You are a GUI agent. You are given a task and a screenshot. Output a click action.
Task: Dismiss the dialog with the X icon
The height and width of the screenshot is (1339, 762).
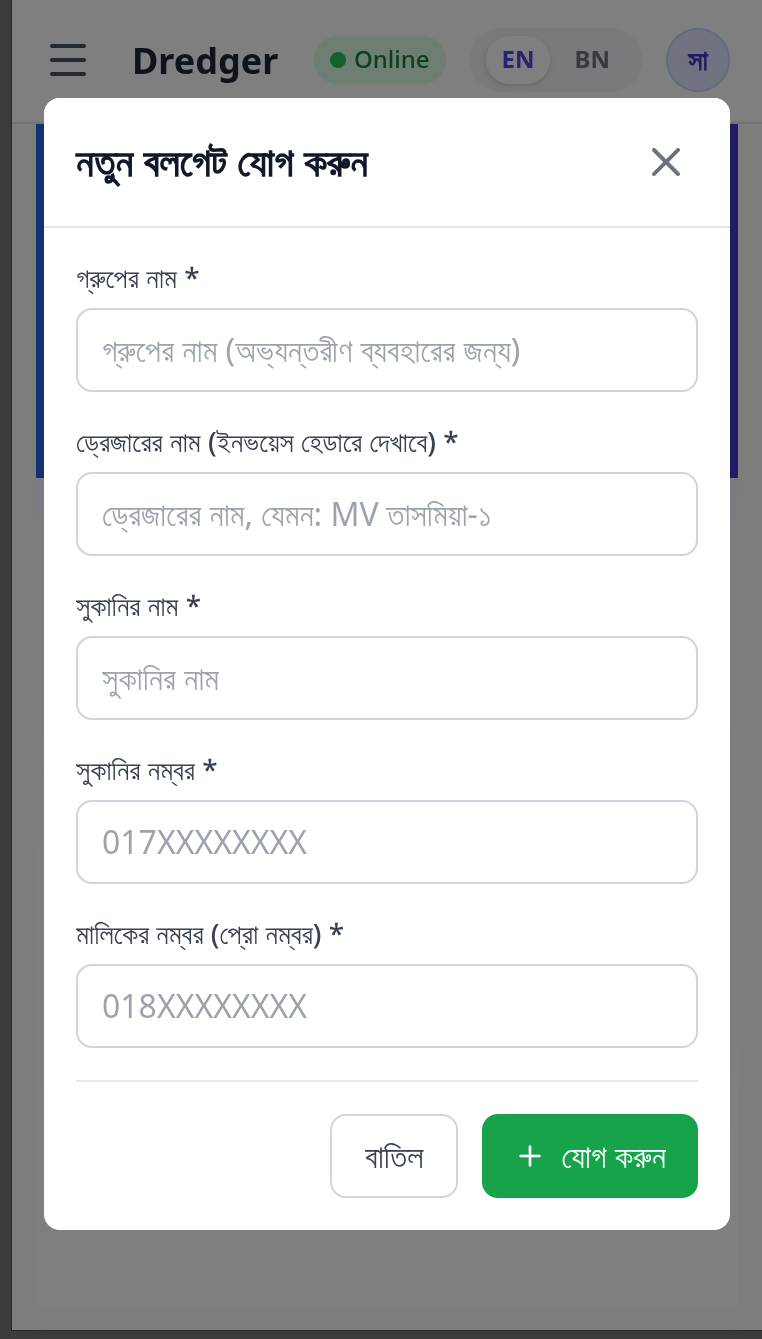665,161
